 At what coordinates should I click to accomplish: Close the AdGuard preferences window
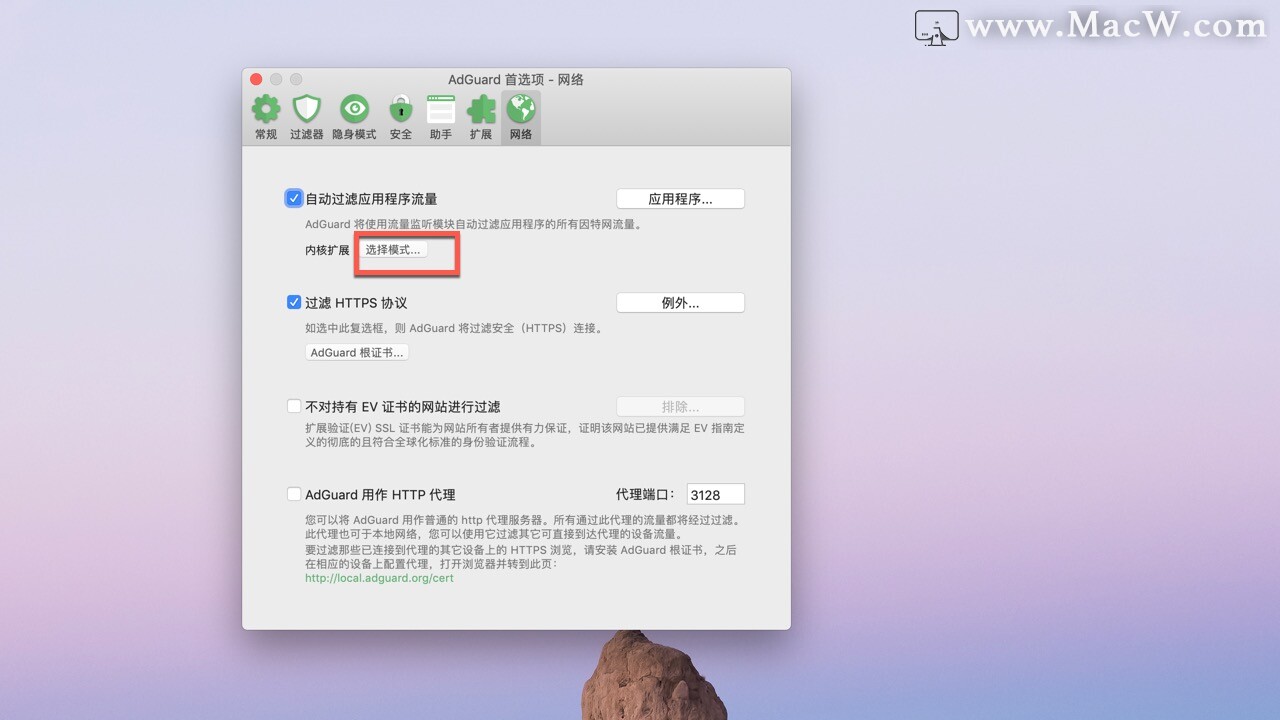[x=256, y=79]
